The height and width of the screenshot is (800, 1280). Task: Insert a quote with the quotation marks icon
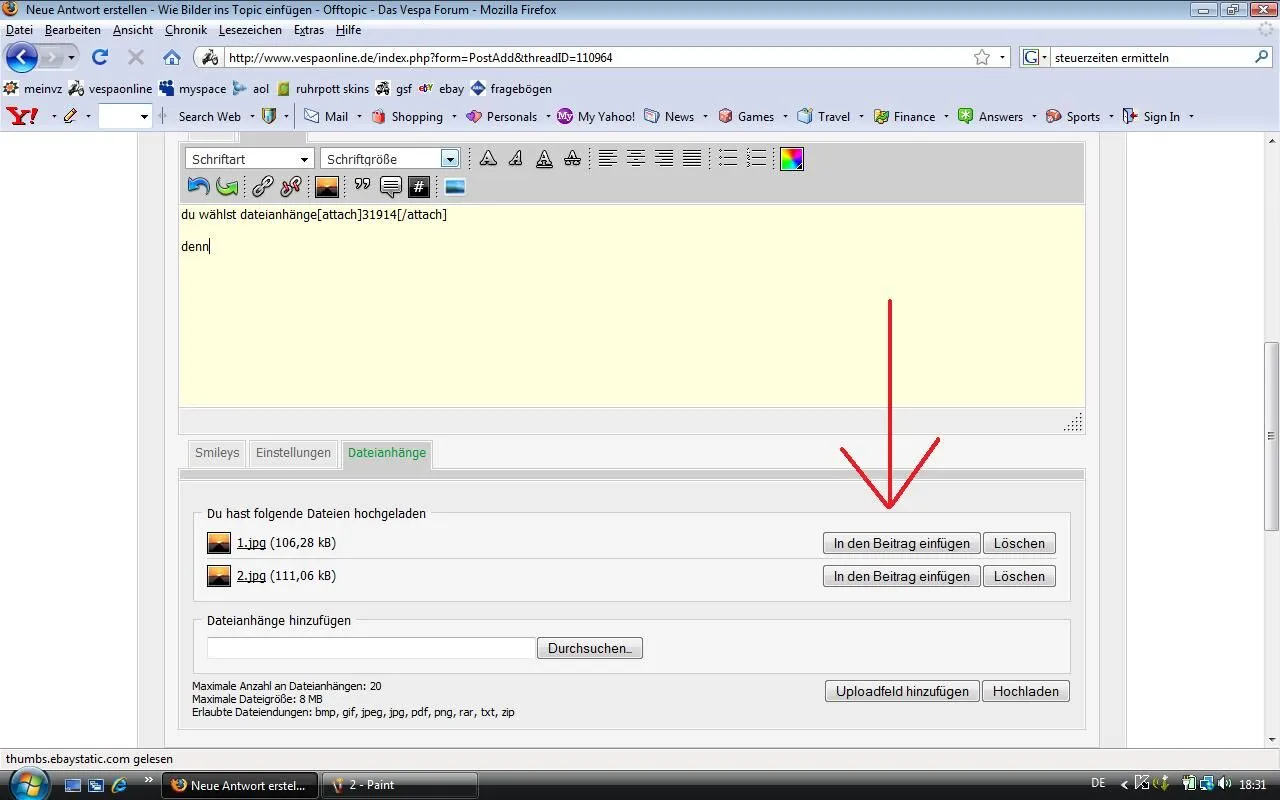click(362, 186)
